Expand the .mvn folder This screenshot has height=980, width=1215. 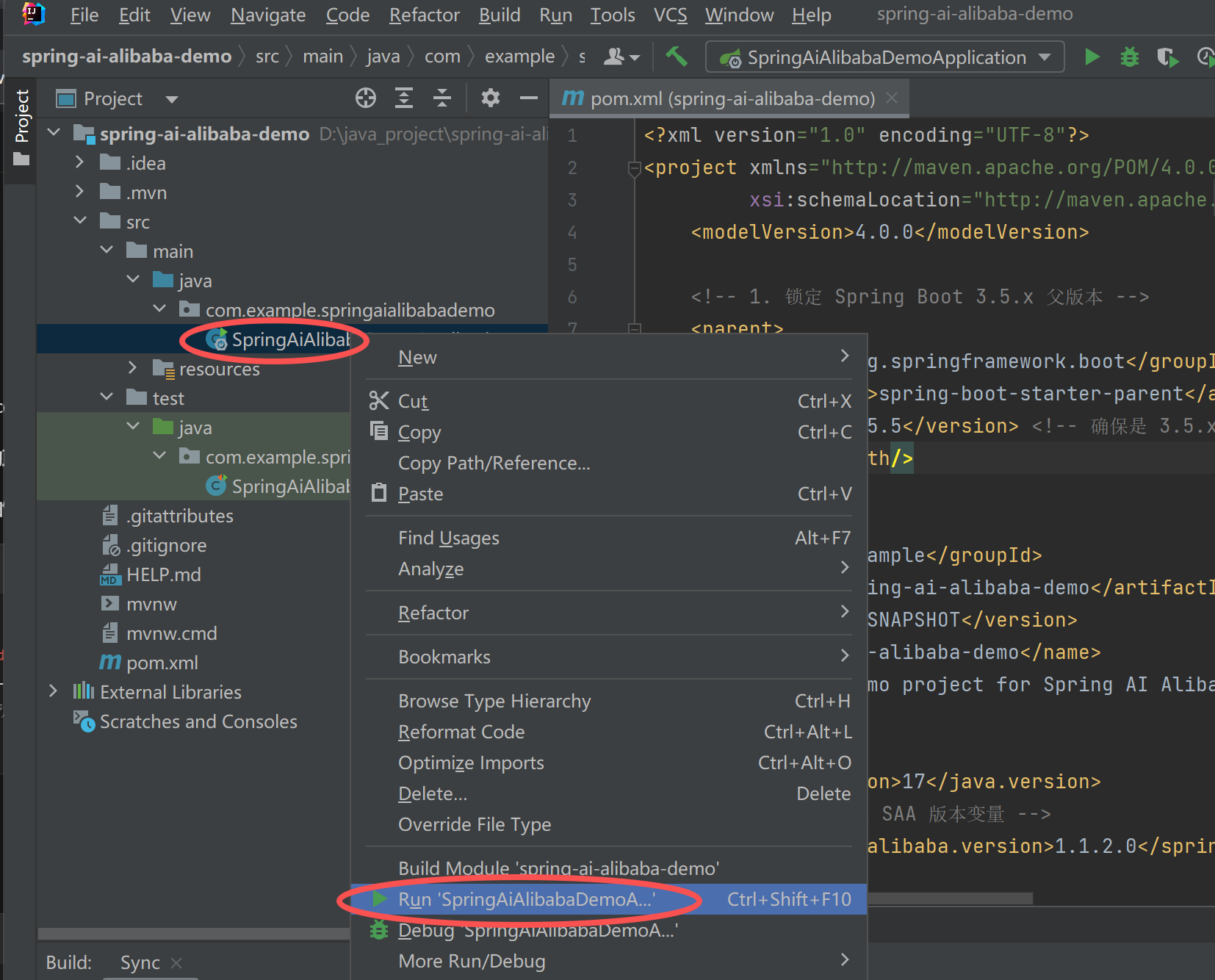[80, 192]
